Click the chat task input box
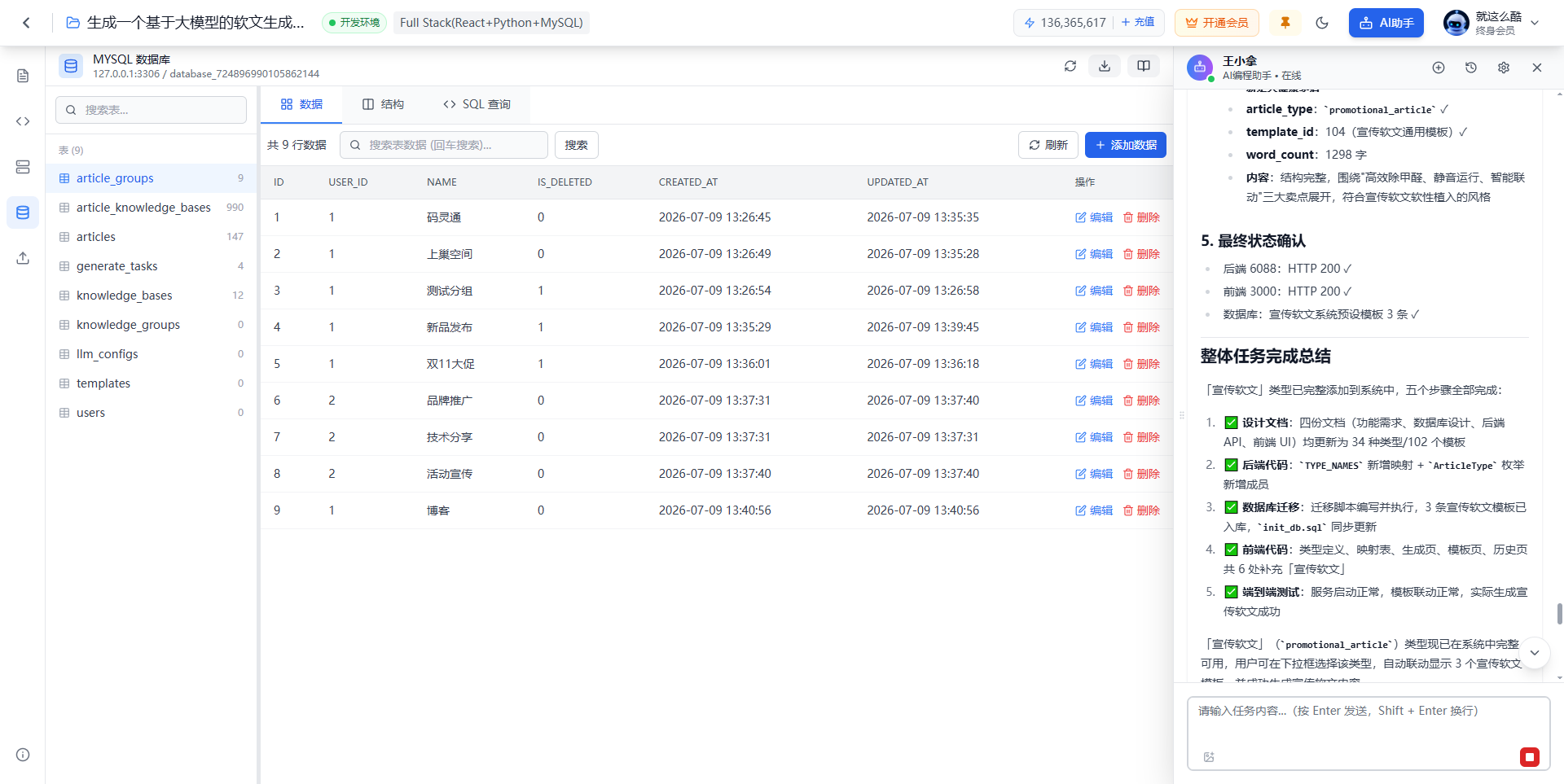 [x=1368, y=734]
